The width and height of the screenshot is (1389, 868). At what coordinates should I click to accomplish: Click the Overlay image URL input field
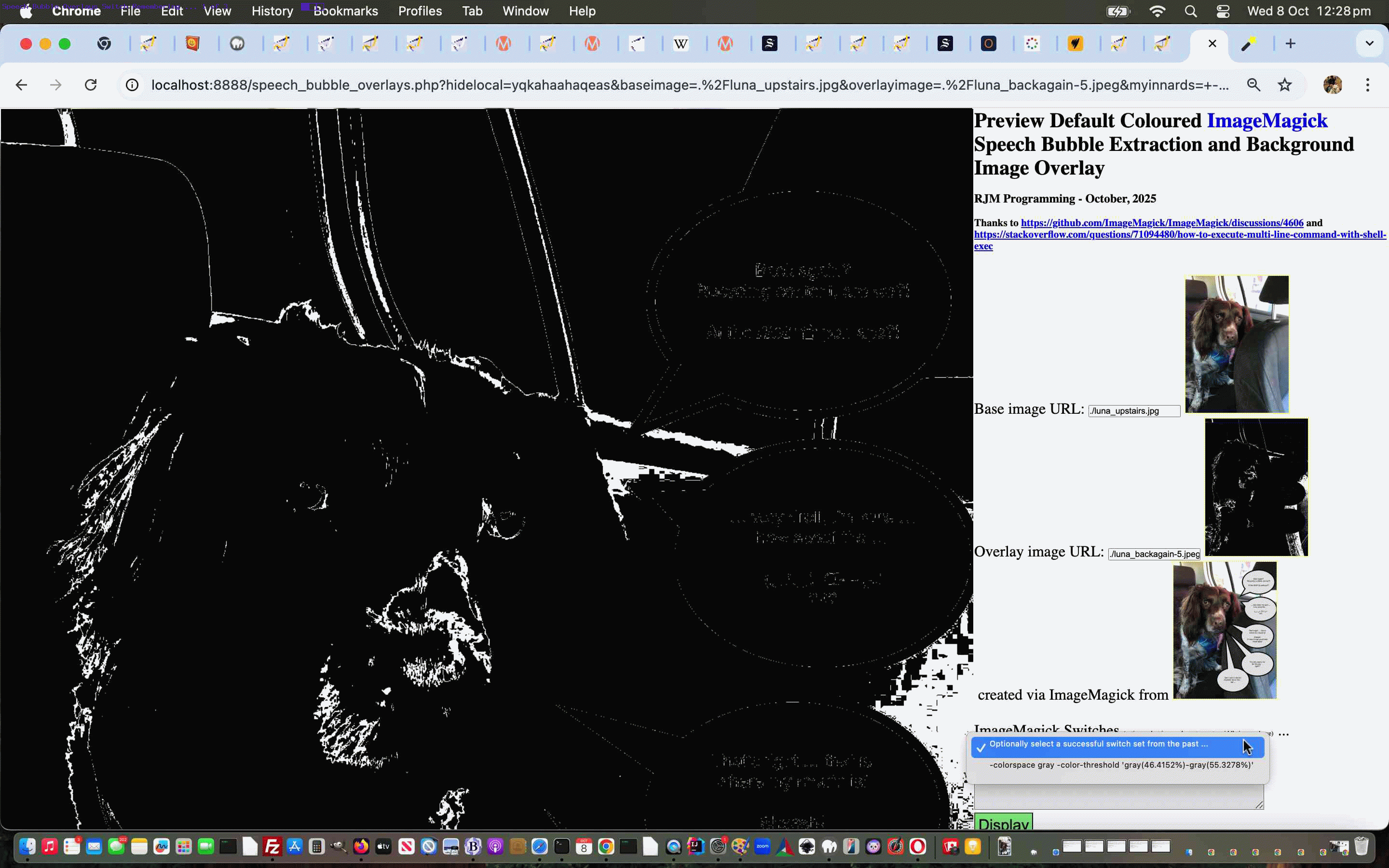(1154, 554)
